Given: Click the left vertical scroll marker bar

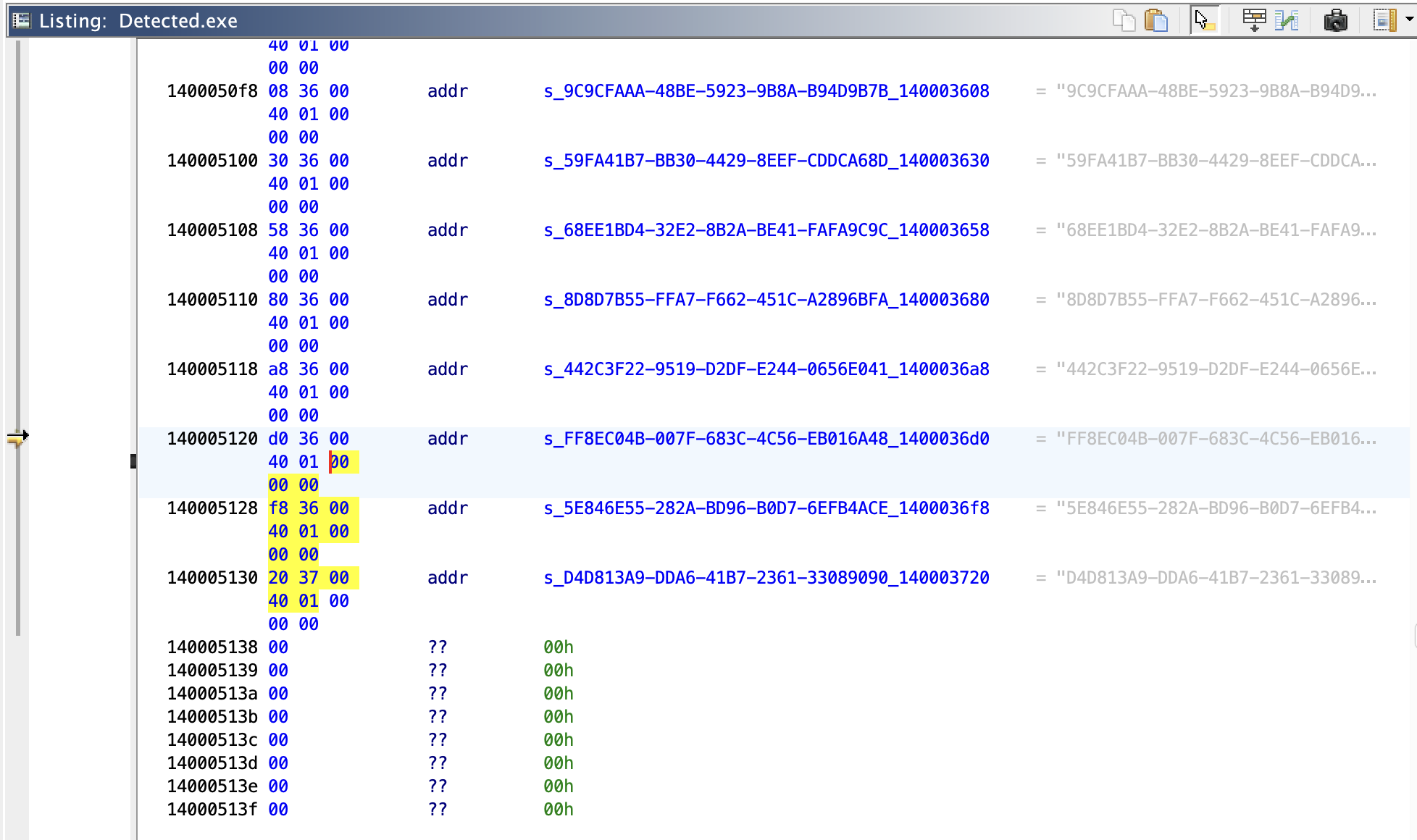Looking at the screenshot, I should (x=17, y=290).
